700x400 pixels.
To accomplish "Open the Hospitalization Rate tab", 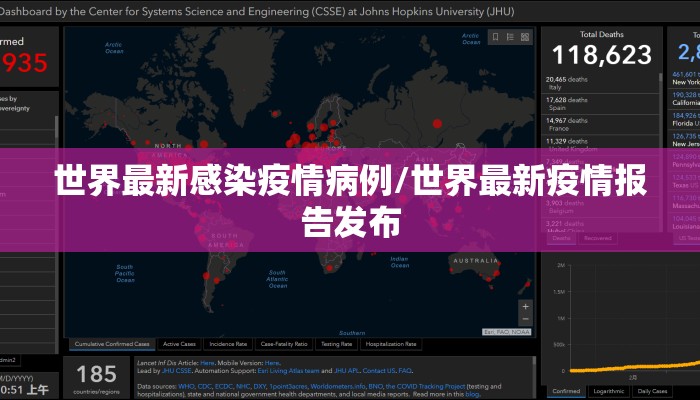I will click(391, 344).
